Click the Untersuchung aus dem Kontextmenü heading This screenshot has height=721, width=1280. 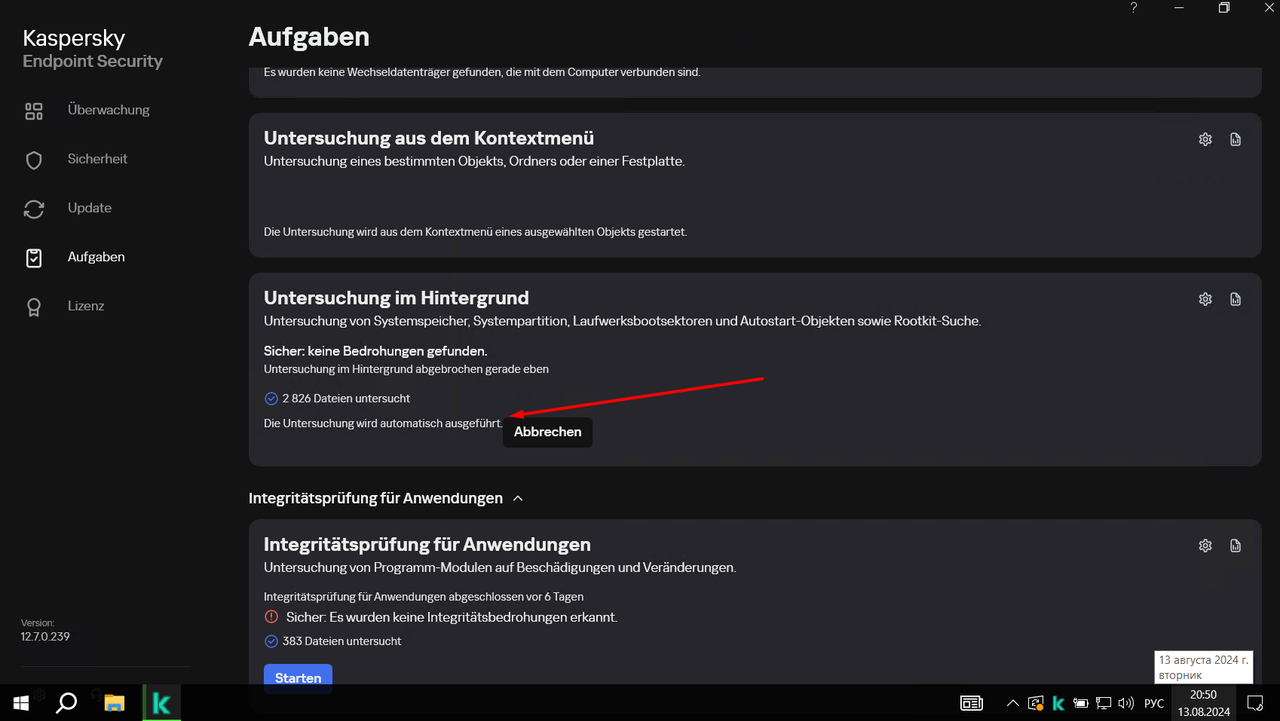[x=429, y=138]
